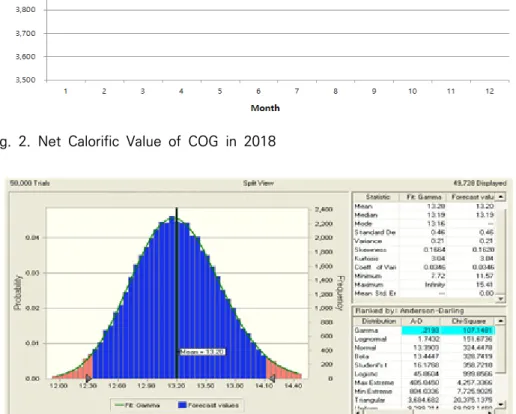The width and height of the screenshot is (516, 414).
Task: Select the Gamma distribution row
Action: [x=425, y=330]
